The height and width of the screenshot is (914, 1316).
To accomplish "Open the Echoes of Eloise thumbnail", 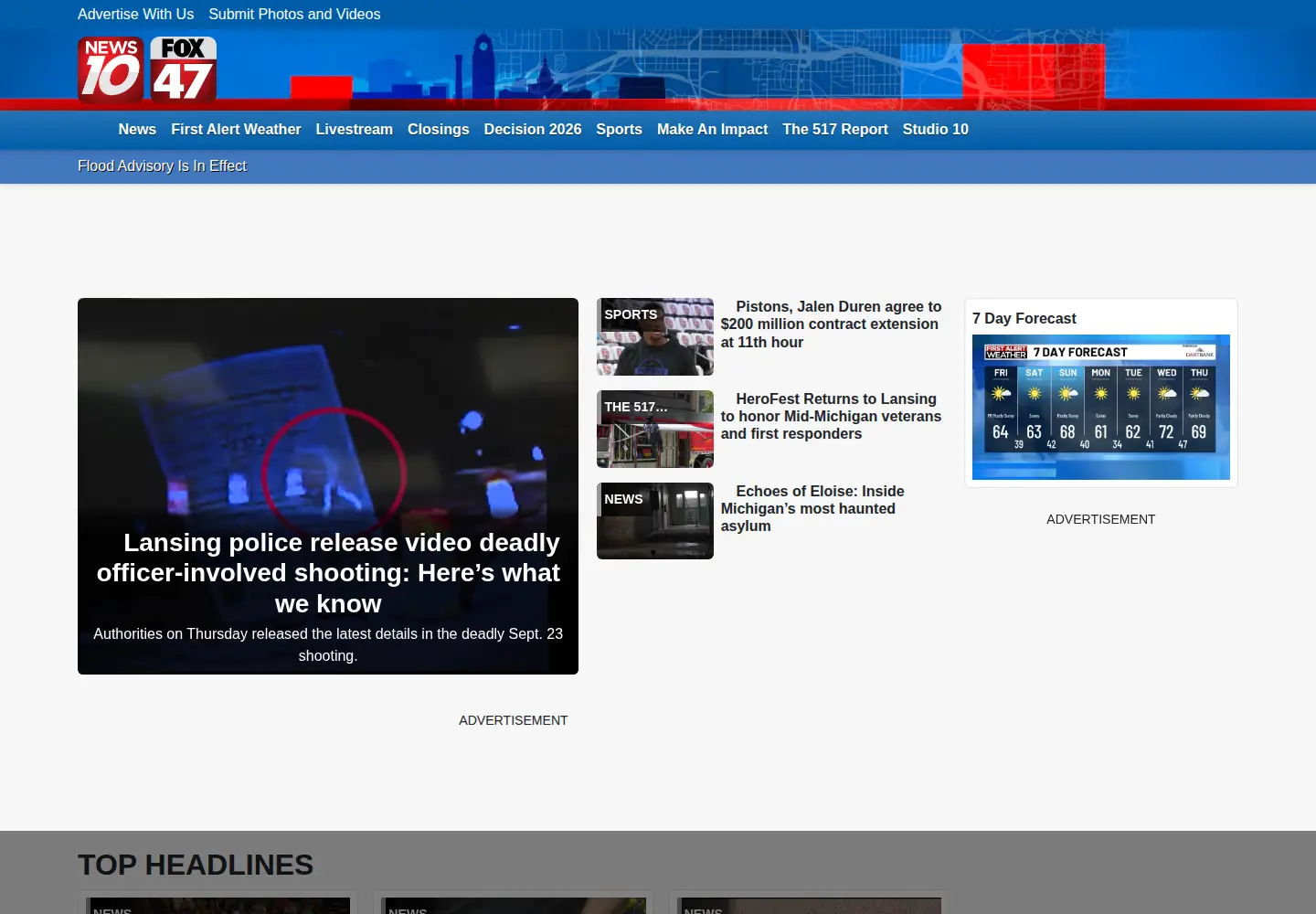I will point(655,521).
